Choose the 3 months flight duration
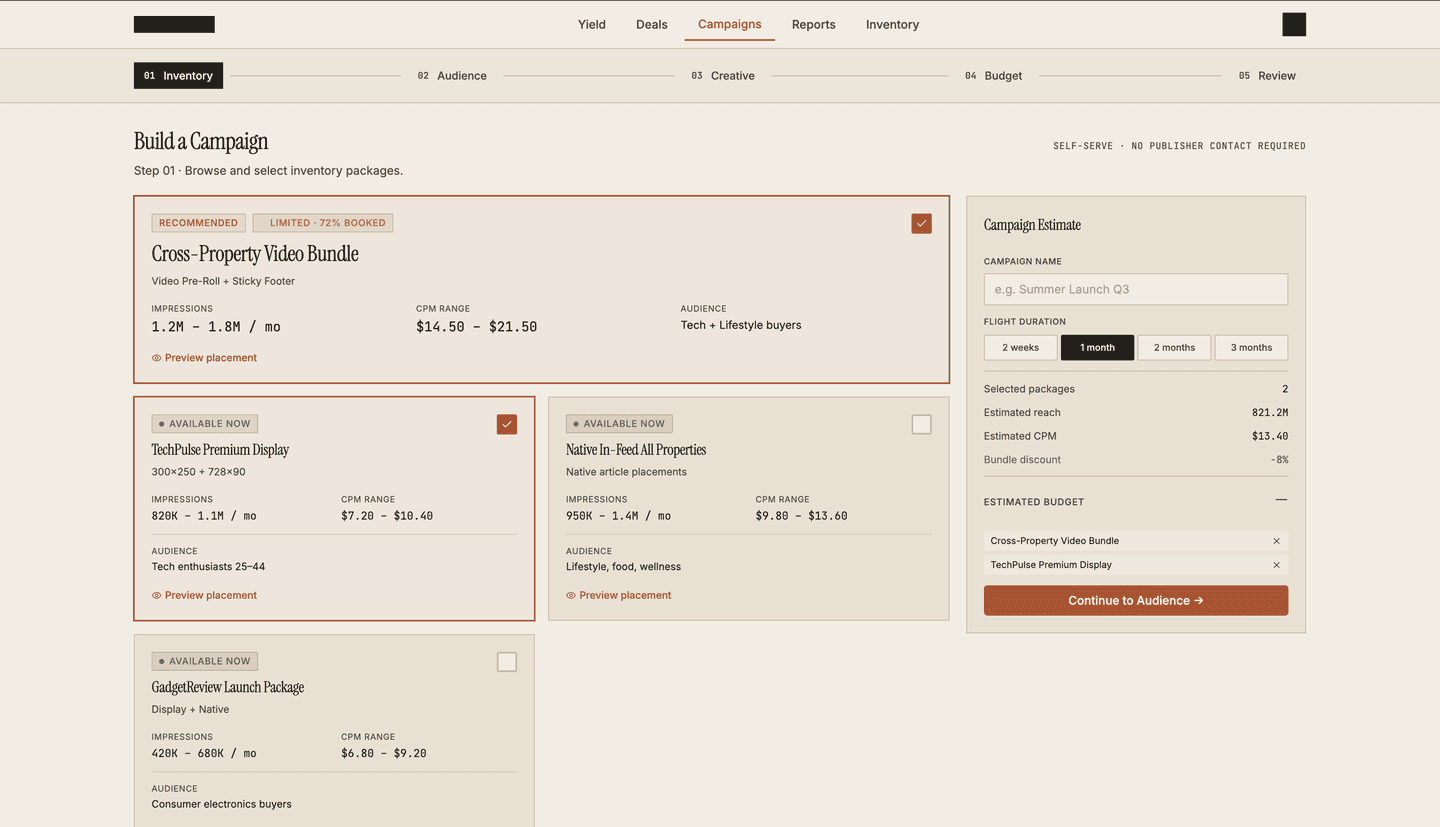Viewport: 1440px width, 827px height. (x=1251, y=347)
